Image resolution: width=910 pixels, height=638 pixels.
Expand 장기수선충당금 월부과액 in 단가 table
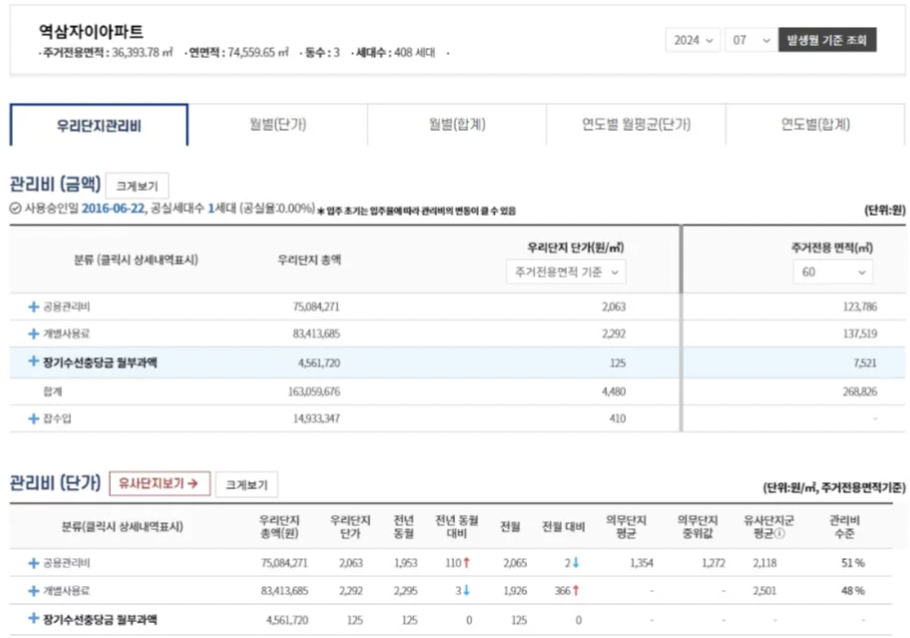pos(34,619)
